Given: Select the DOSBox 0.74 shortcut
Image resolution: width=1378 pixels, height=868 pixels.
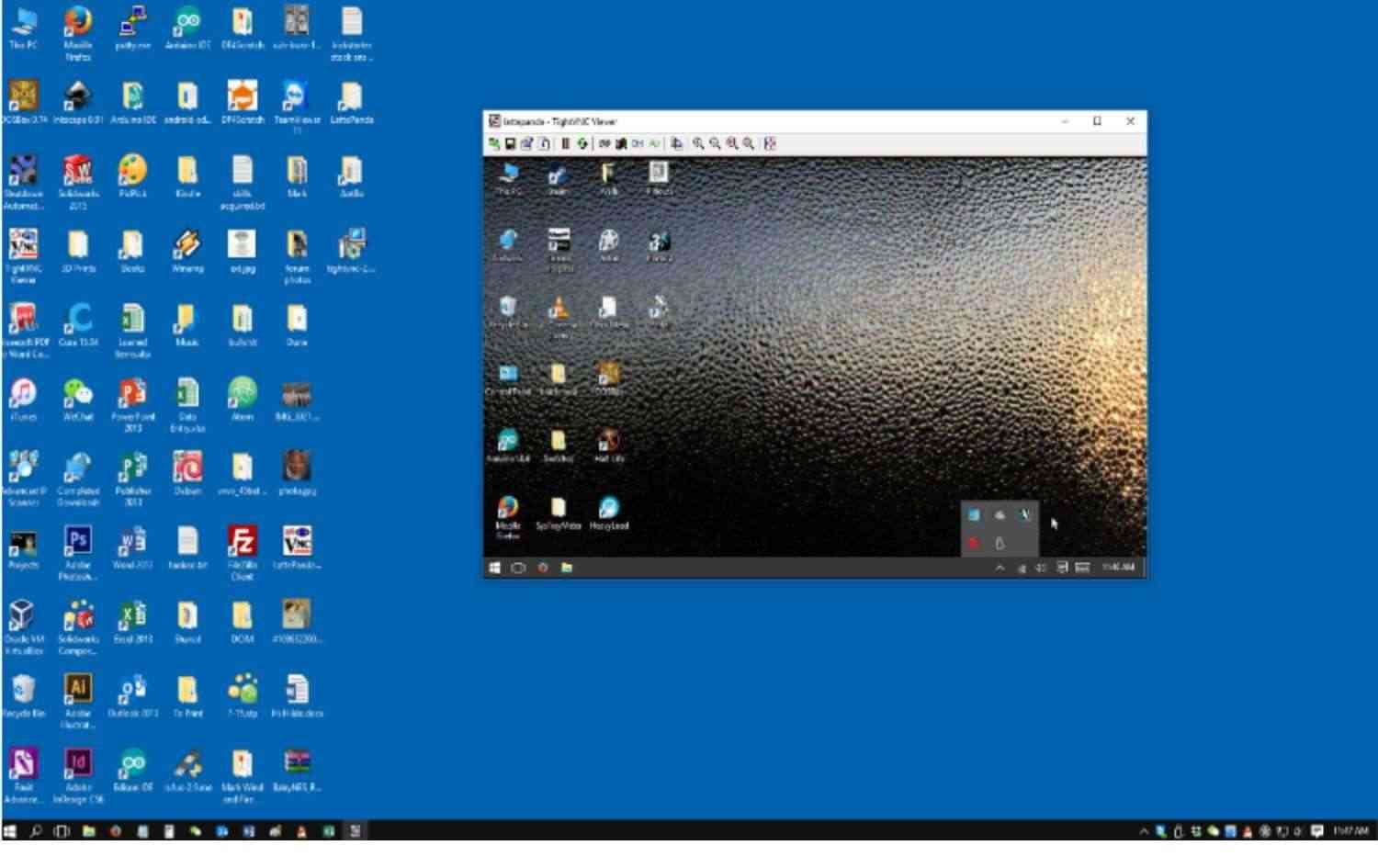Looking at the screenshot, I should click(23, 102).
